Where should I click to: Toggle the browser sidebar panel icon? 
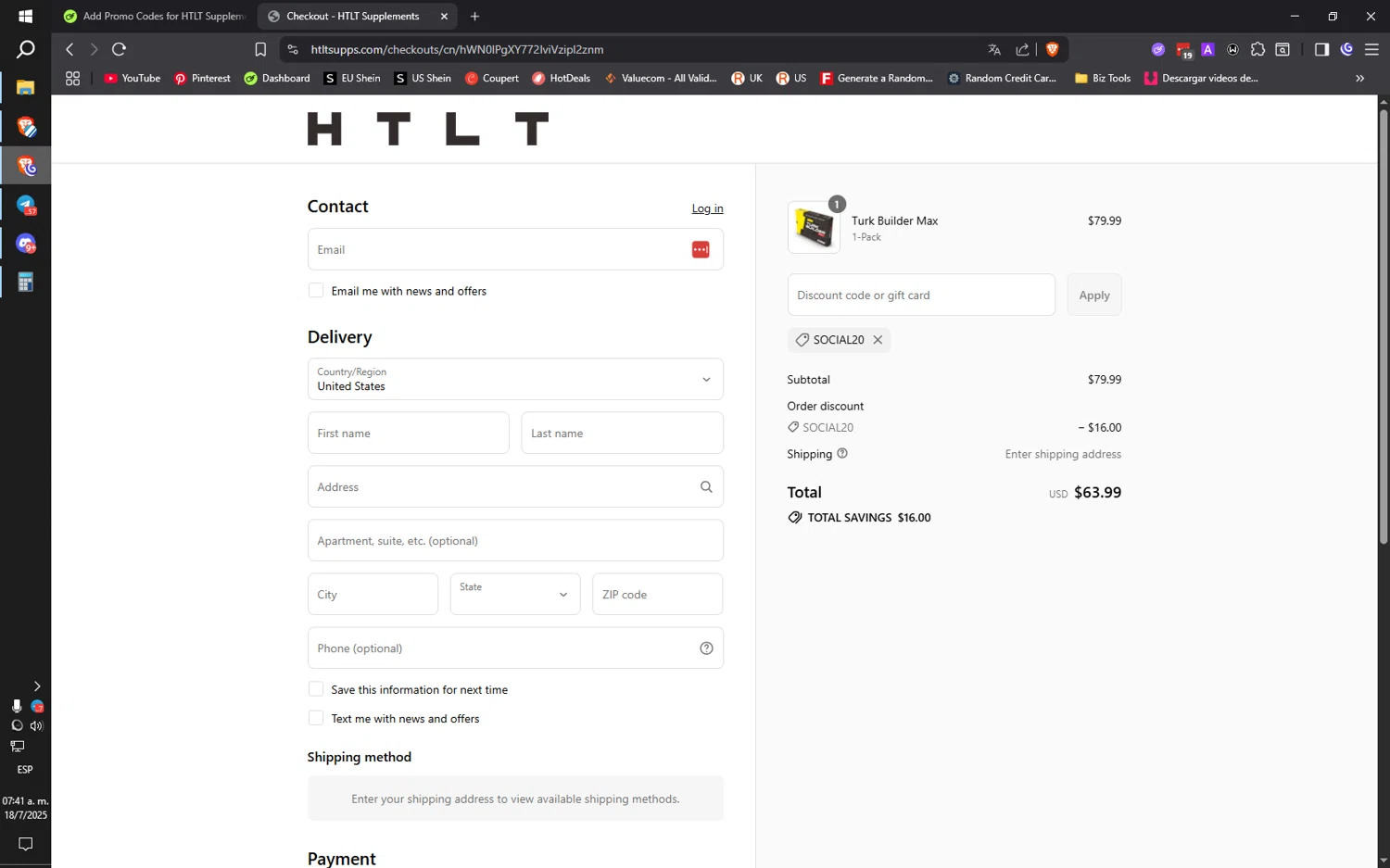point(1321,49)
